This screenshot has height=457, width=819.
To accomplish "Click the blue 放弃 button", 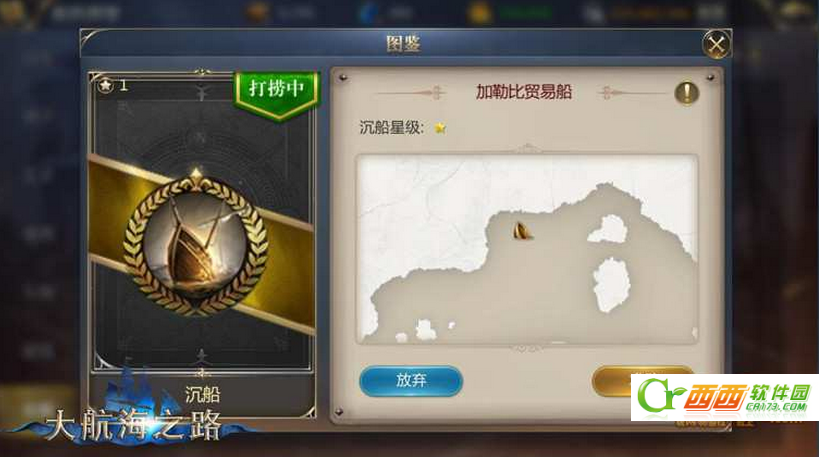I will click(411, 381).
